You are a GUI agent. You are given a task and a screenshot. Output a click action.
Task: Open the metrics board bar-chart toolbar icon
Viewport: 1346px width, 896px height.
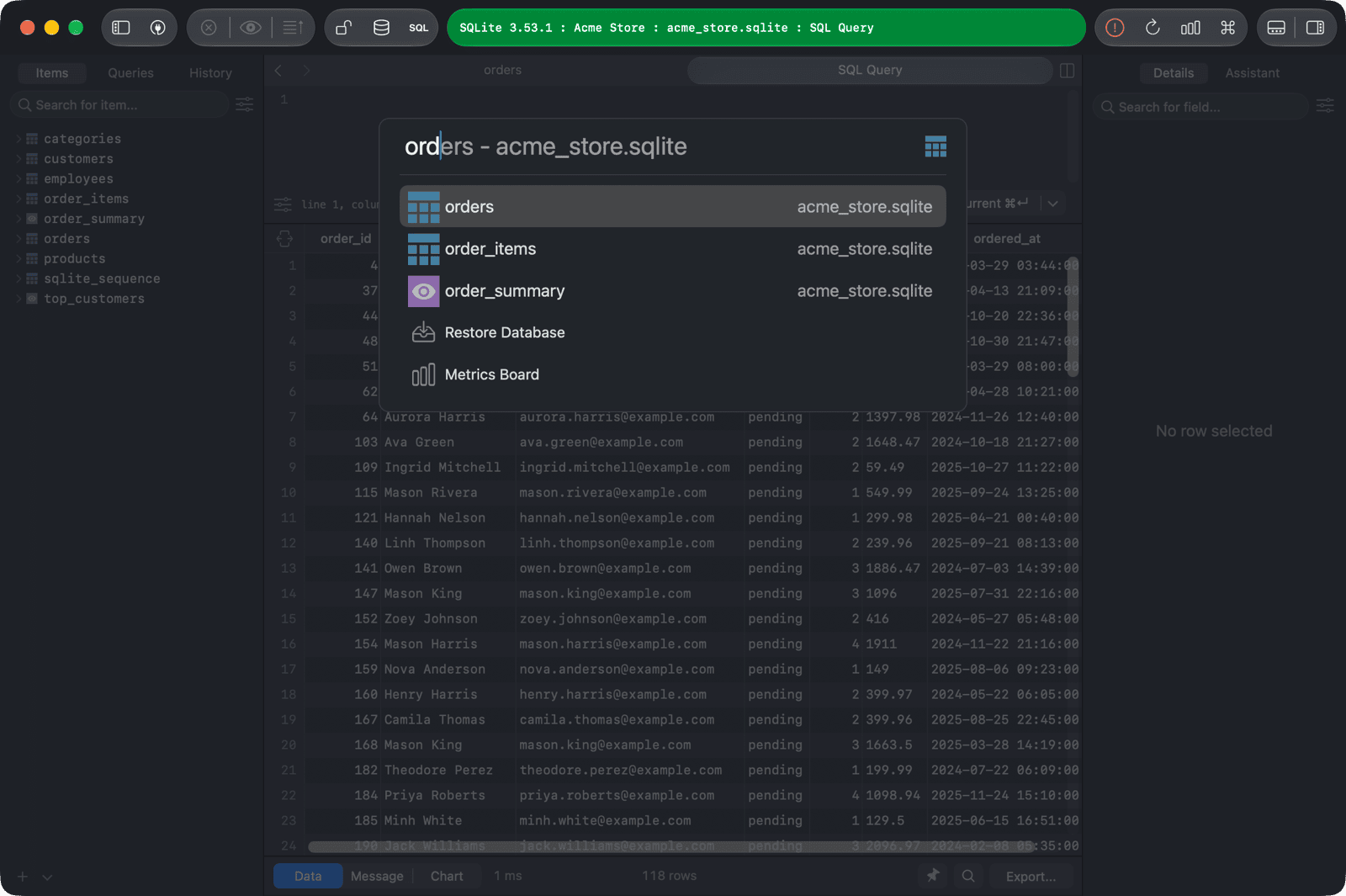coord(1190,28)
